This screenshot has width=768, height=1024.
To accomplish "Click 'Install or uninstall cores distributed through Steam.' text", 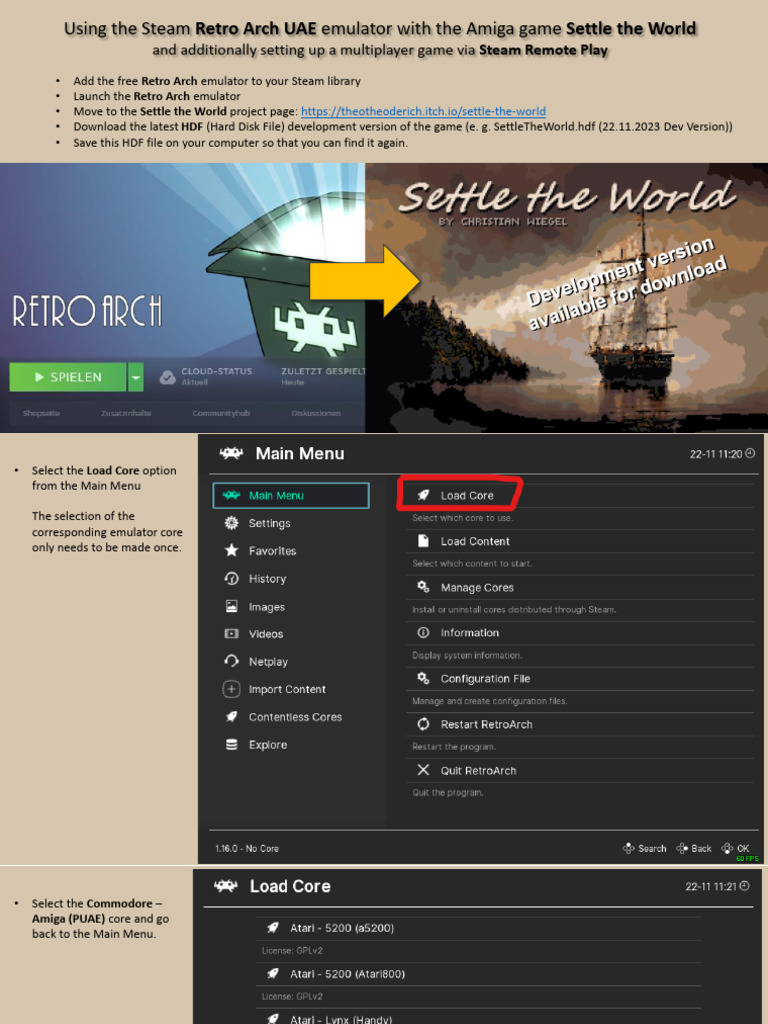I will (514, 609).
